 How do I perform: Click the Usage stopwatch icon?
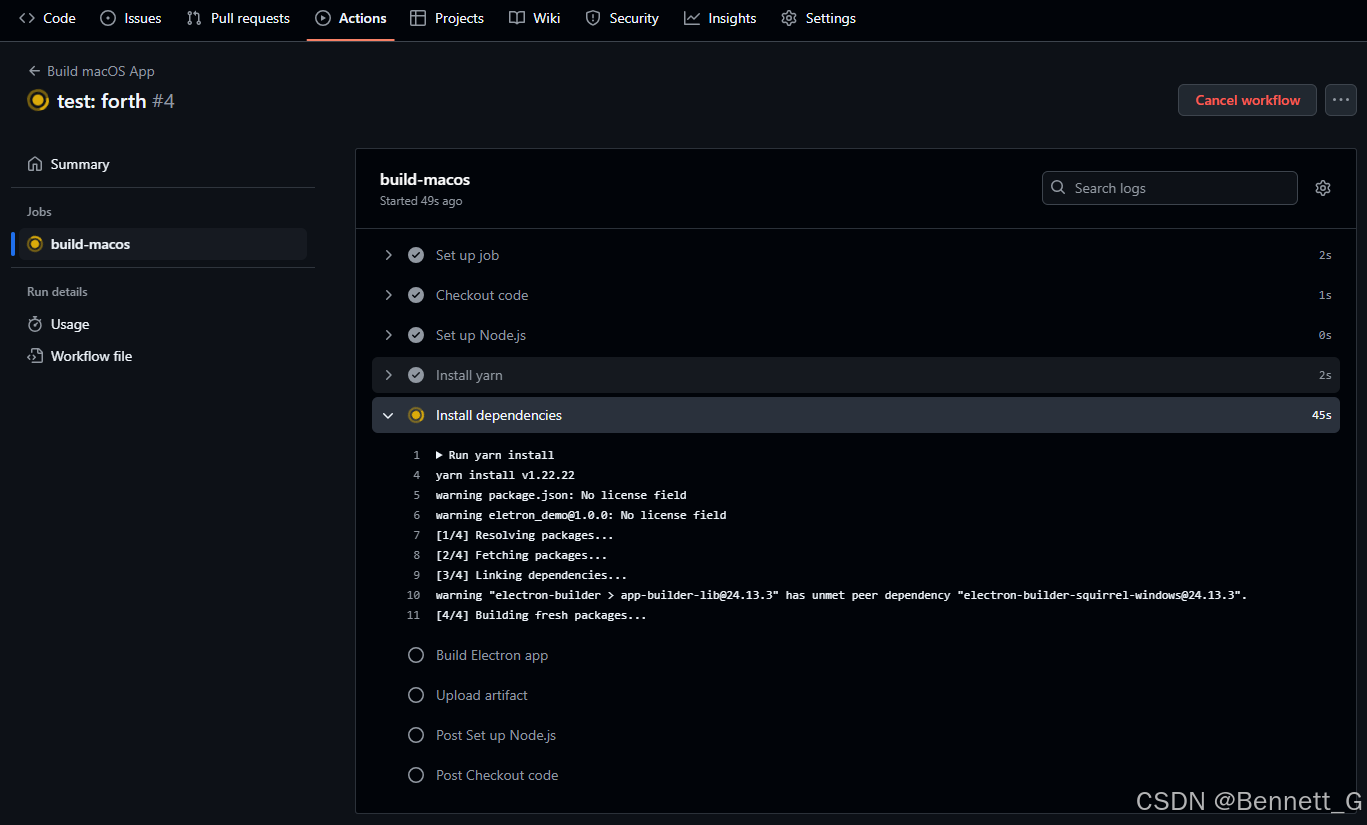point(35,324)
